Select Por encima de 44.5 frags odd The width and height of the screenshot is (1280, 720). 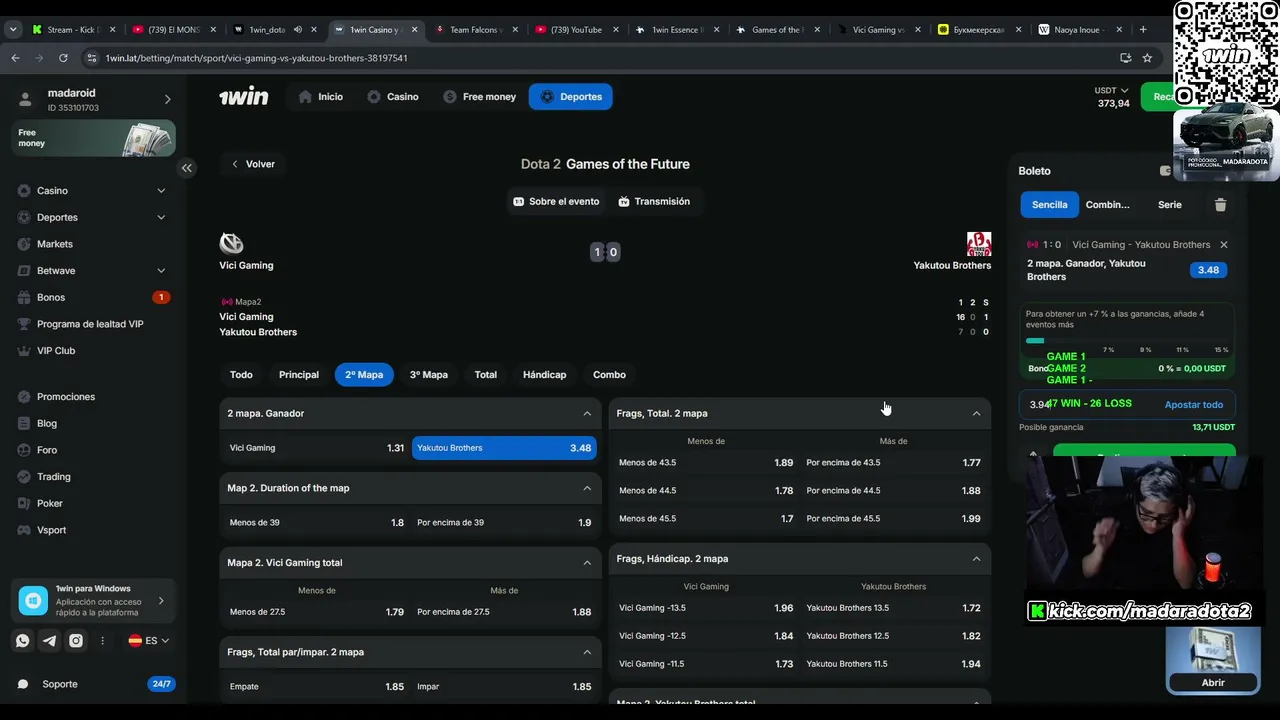[x=893, y=491]
